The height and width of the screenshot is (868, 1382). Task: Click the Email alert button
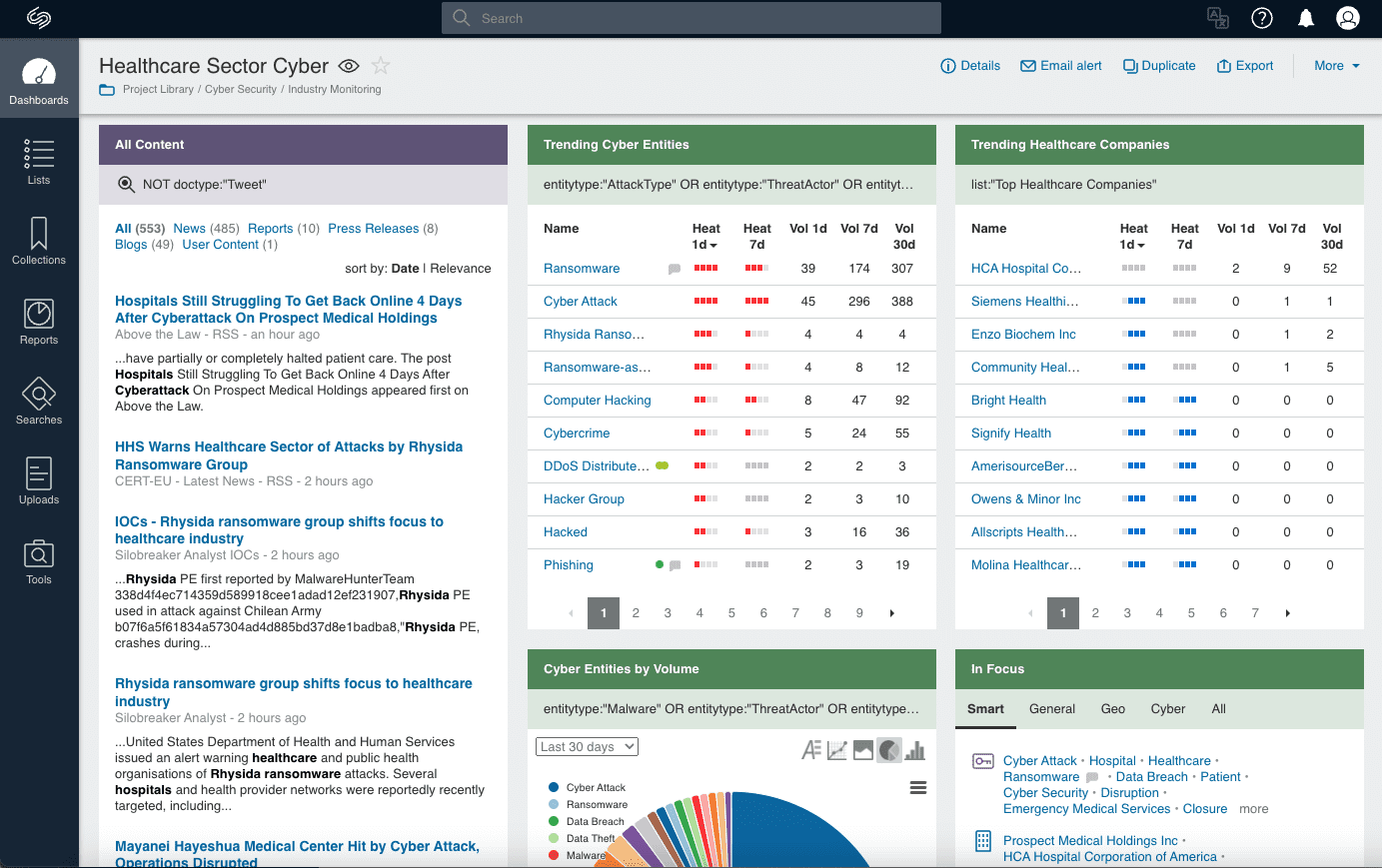(x=1061, y=66)
